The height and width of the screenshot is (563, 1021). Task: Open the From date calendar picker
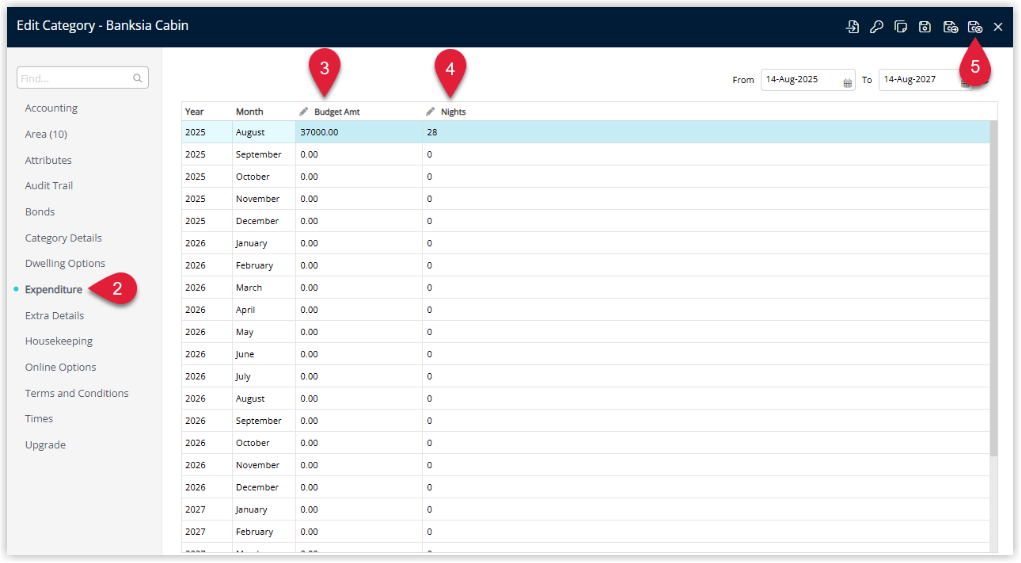pyautogui.click(x=847, y=83)
